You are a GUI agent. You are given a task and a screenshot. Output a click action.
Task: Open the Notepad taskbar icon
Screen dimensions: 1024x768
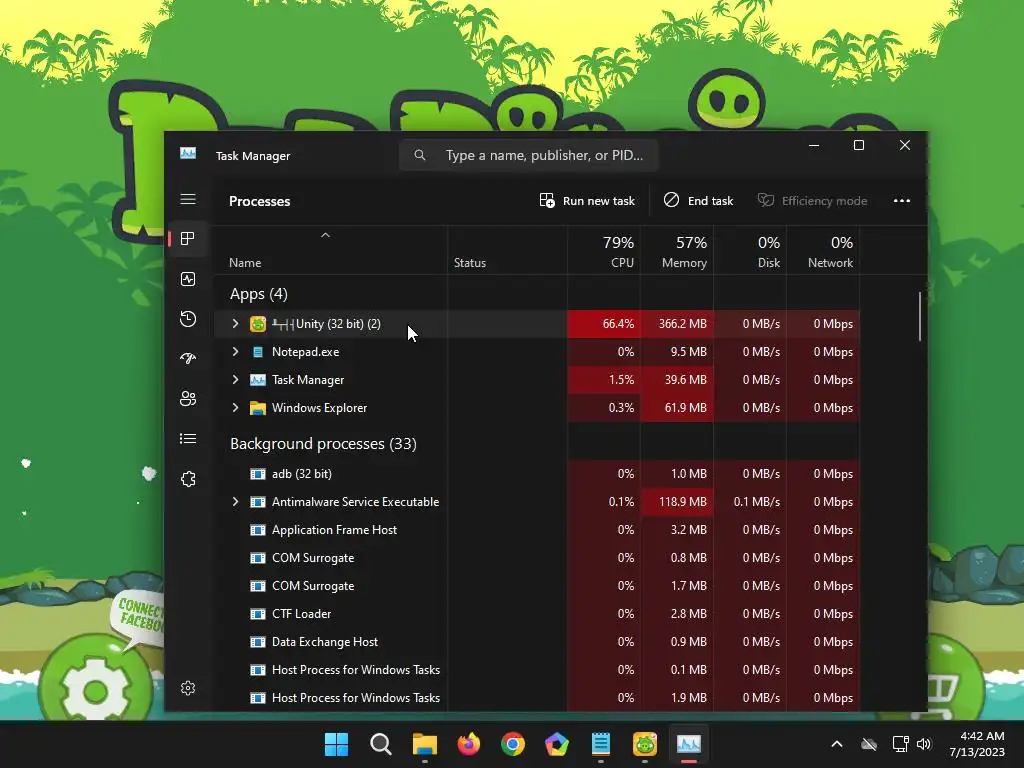click(x=601, y=744)
